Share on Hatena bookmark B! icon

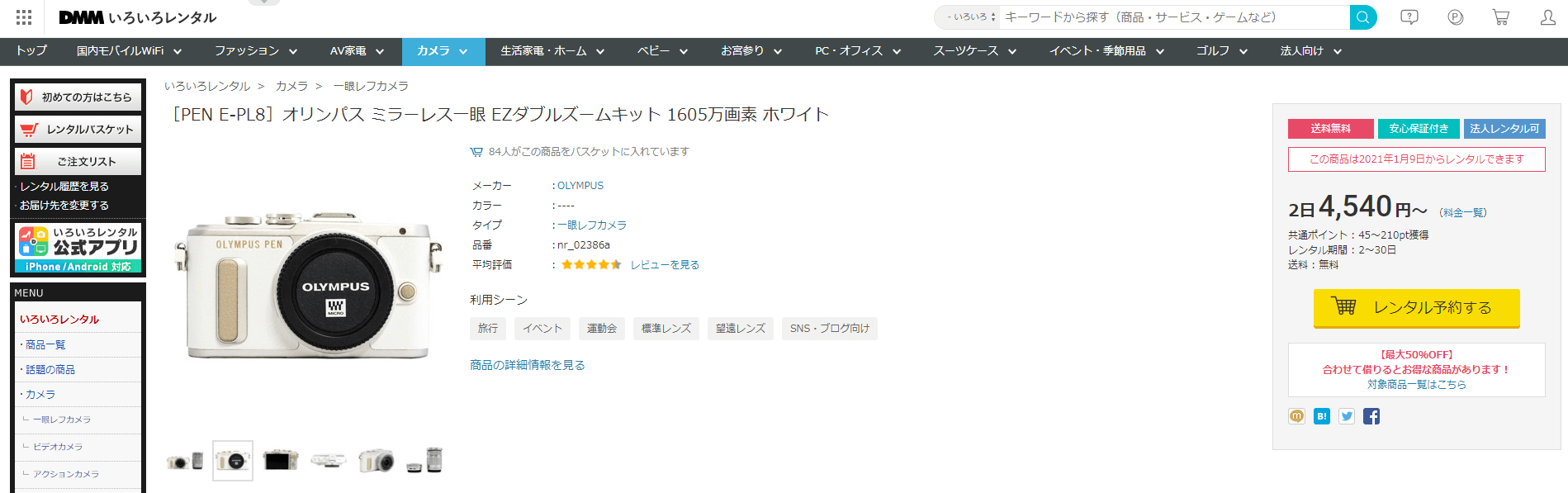click(1322, 416)
